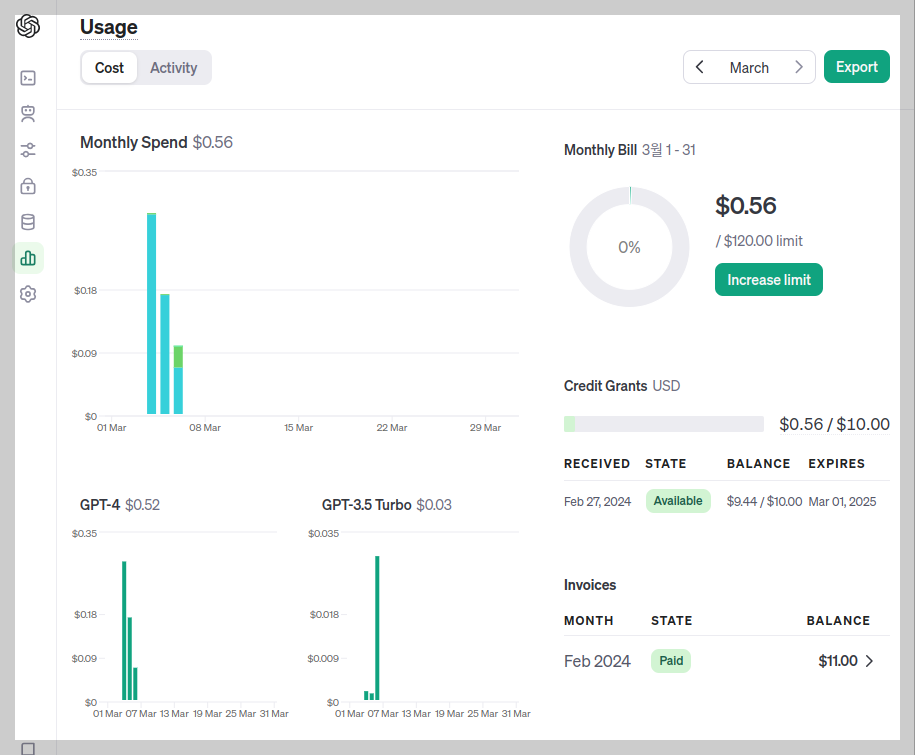Click the $0.56 / $10.00 credit total
The width and height of the screenshot is (915, 755).
pos(834,424)
